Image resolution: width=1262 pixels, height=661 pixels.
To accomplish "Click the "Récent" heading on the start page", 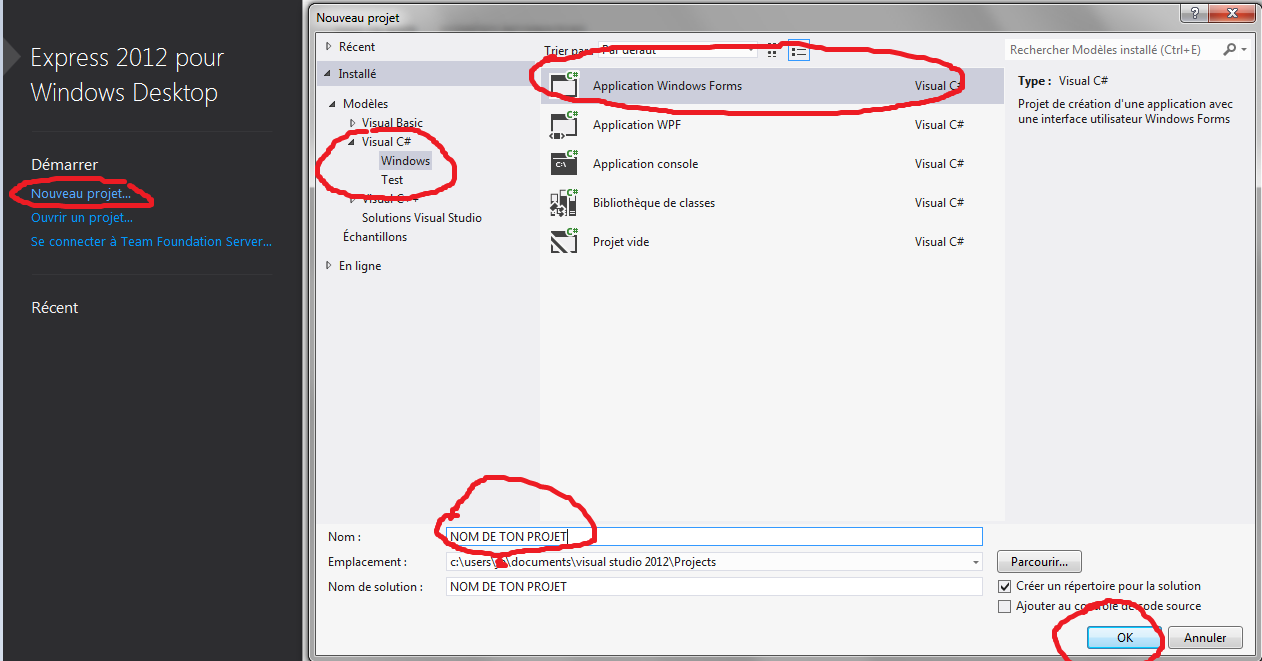I will tap(55, 308).
